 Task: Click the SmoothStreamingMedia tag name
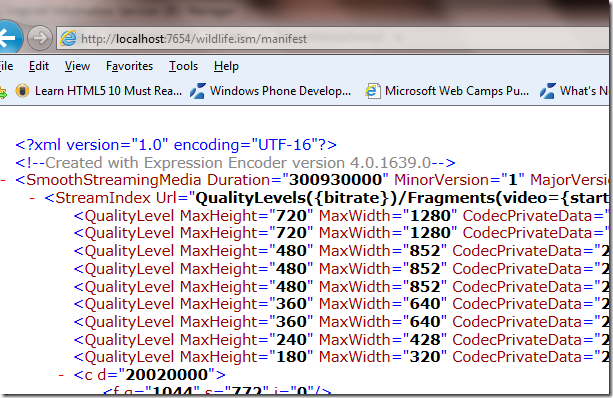tap(113, 180)
